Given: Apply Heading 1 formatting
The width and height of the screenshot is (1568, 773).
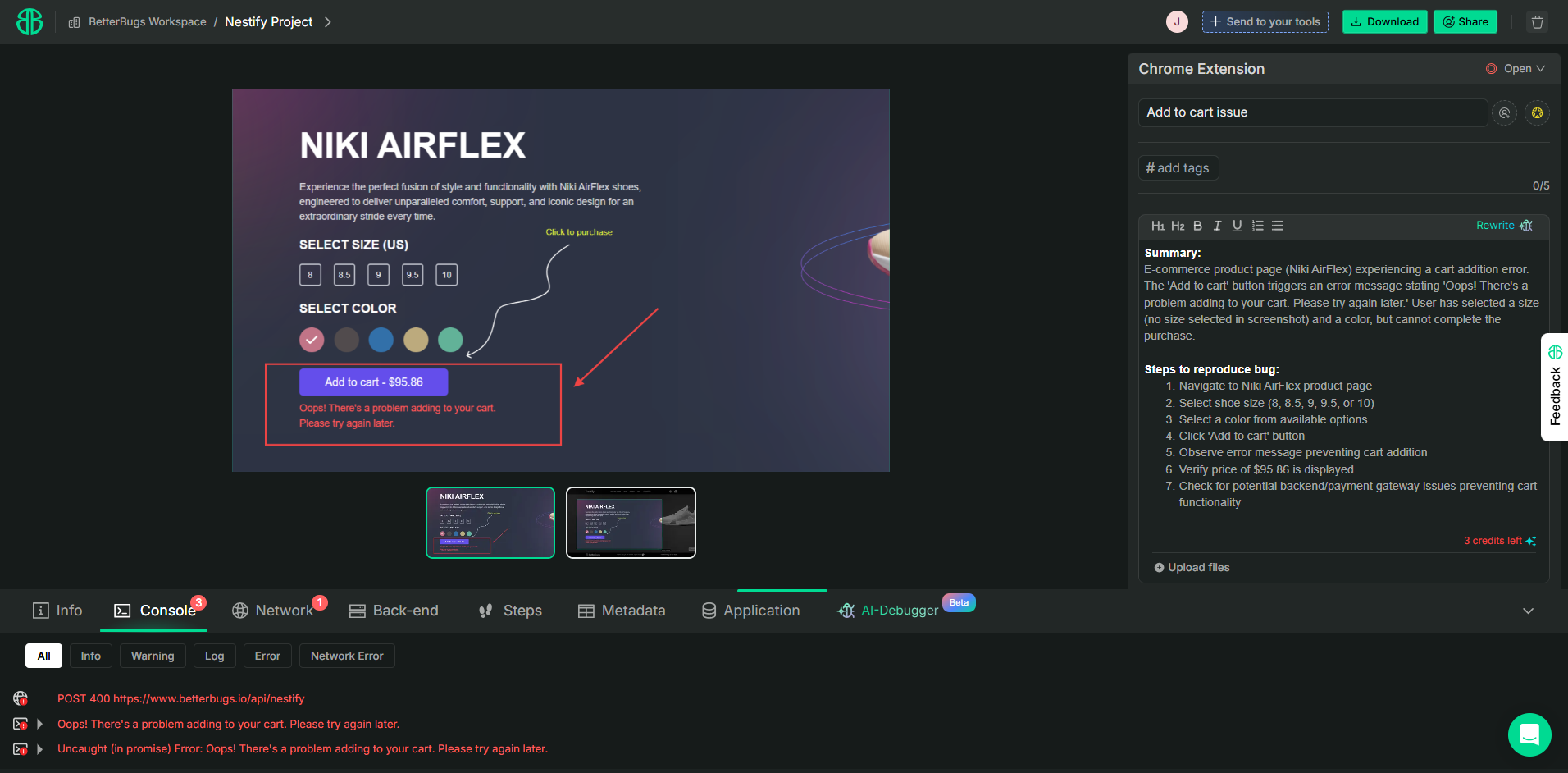Looking at the screenshot, I should tap(1158, 226).
